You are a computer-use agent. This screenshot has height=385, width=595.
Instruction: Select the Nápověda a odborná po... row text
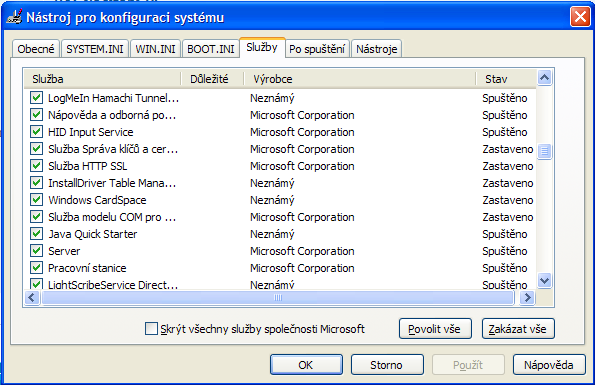pyautogui.click(x=112, y=115)
